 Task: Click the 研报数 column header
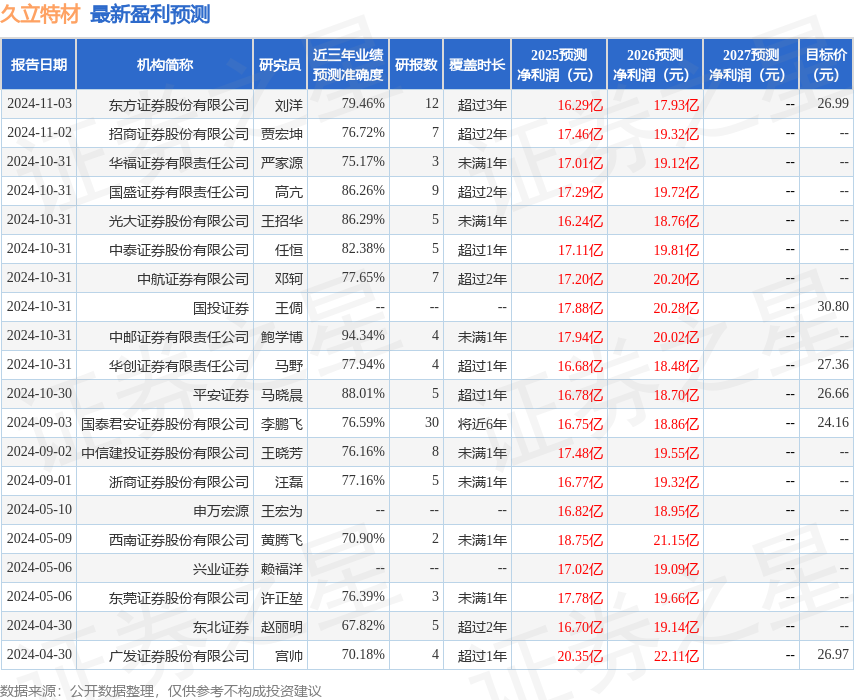416,64
